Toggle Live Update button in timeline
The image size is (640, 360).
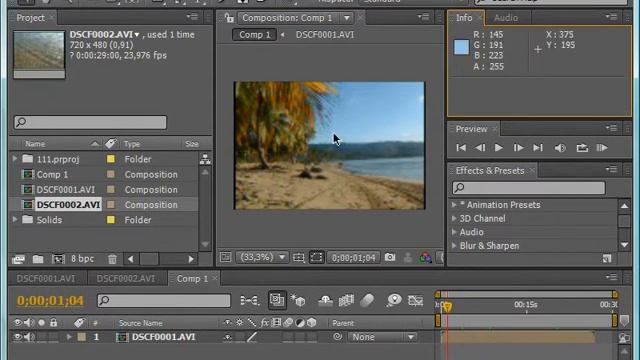coord(277,300)
